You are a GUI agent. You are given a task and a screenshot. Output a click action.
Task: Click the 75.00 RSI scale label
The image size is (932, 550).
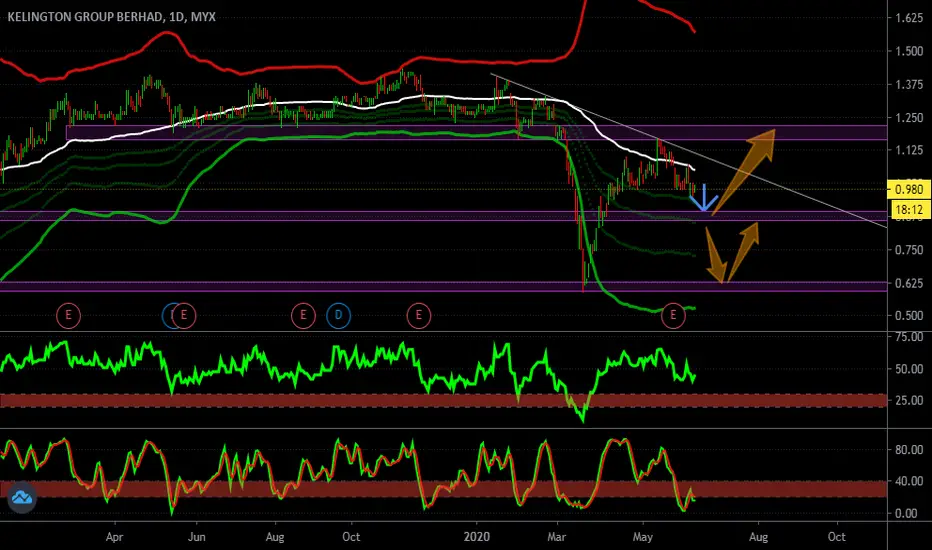point(909,337)
